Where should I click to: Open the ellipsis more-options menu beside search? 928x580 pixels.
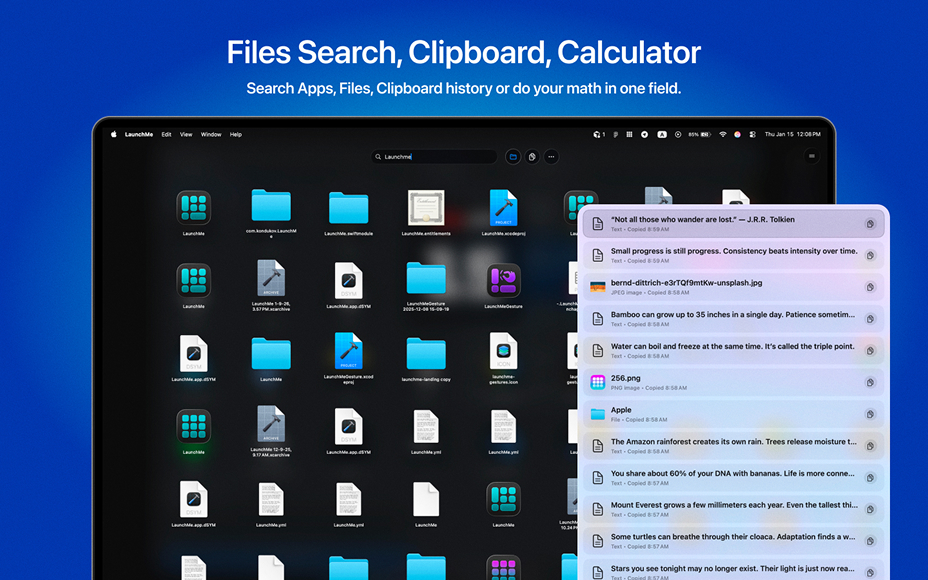(551, 156)
